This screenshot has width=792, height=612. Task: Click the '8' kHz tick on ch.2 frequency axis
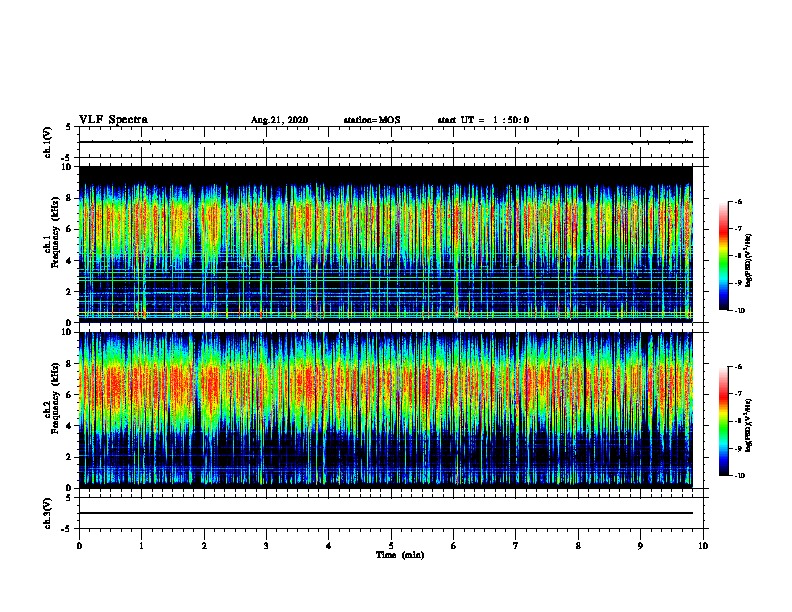point(70,364)
